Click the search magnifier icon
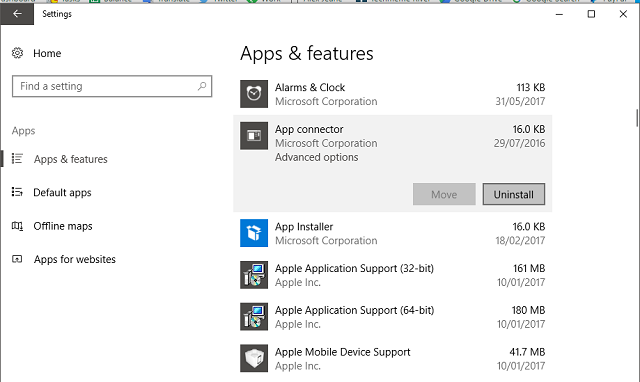The image size is (640, 382). [x=202, y=86]
